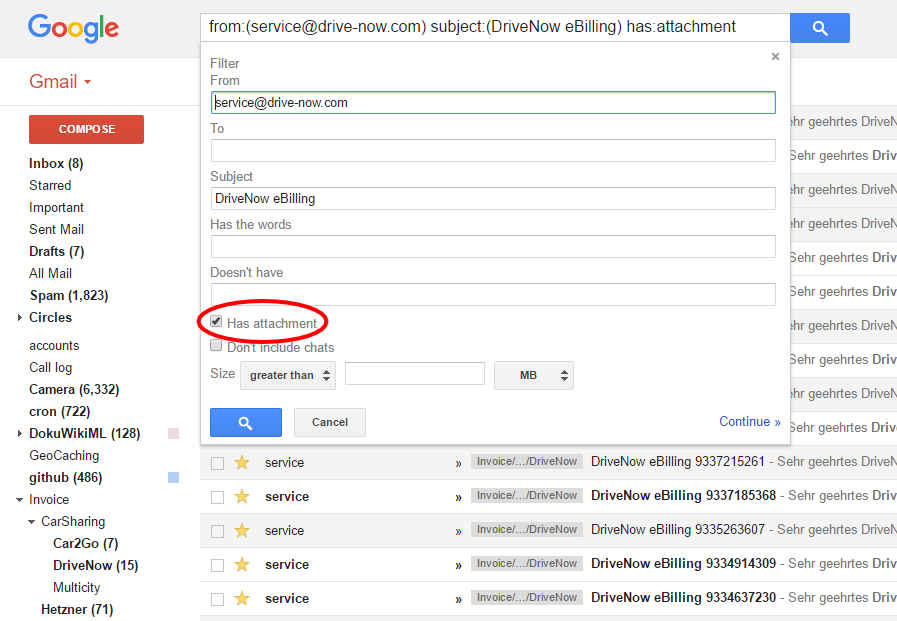Check the Don't include chats checkbox
Viewport: 897px width, 621px height.
[x=216, y=345]
